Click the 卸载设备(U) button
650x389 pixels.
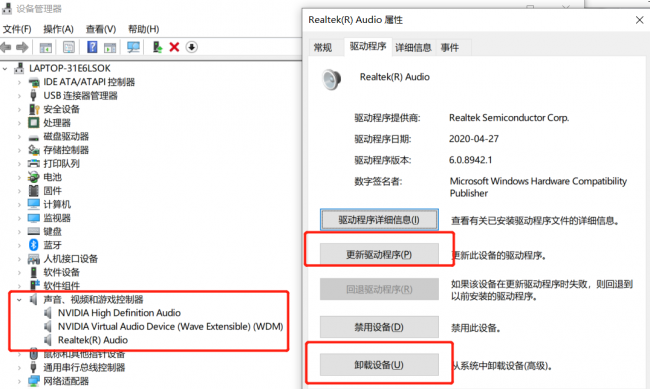[x=379, y=365]
